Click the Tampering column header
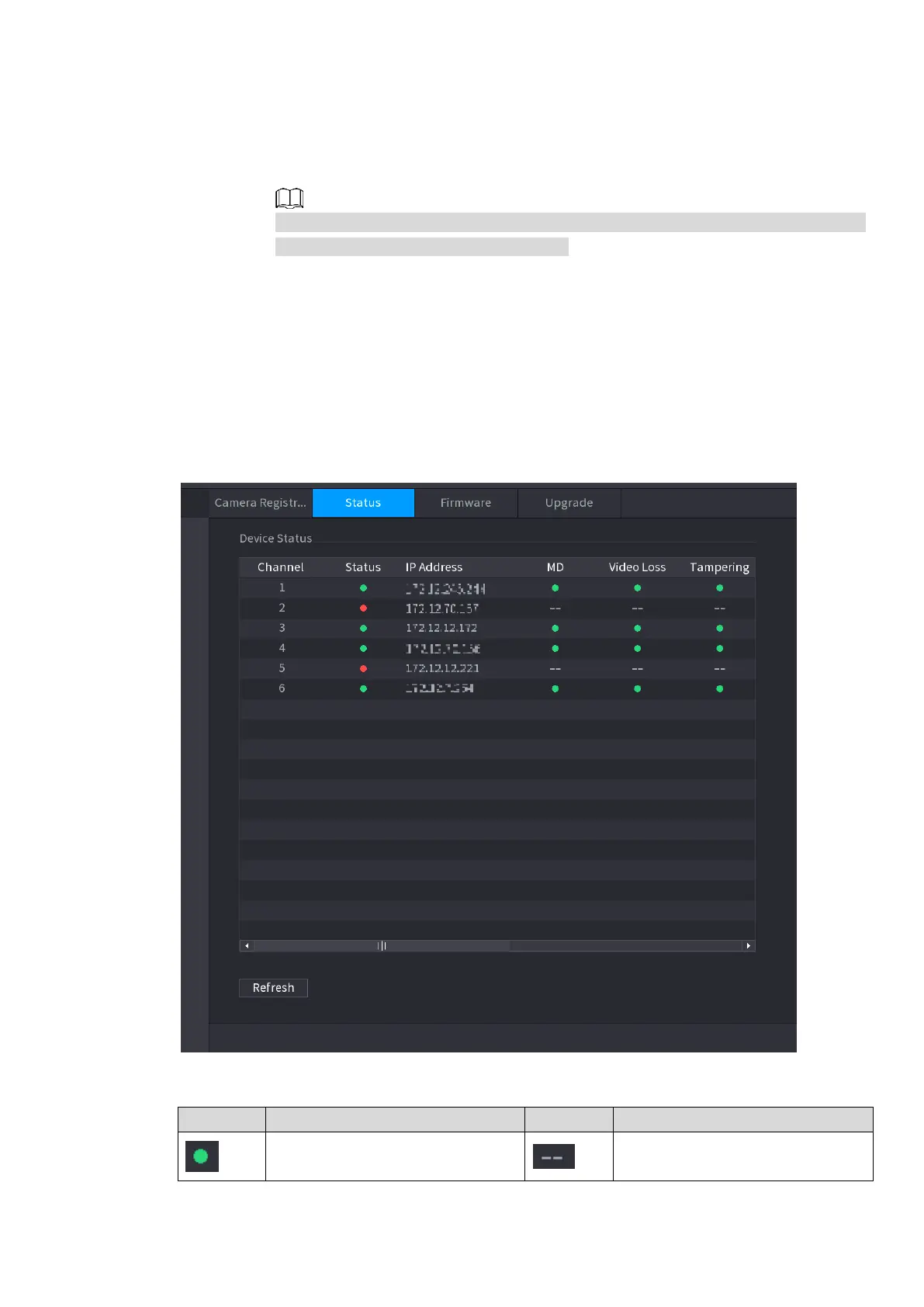Viewport: 924px width, 1307px height. 719,567
